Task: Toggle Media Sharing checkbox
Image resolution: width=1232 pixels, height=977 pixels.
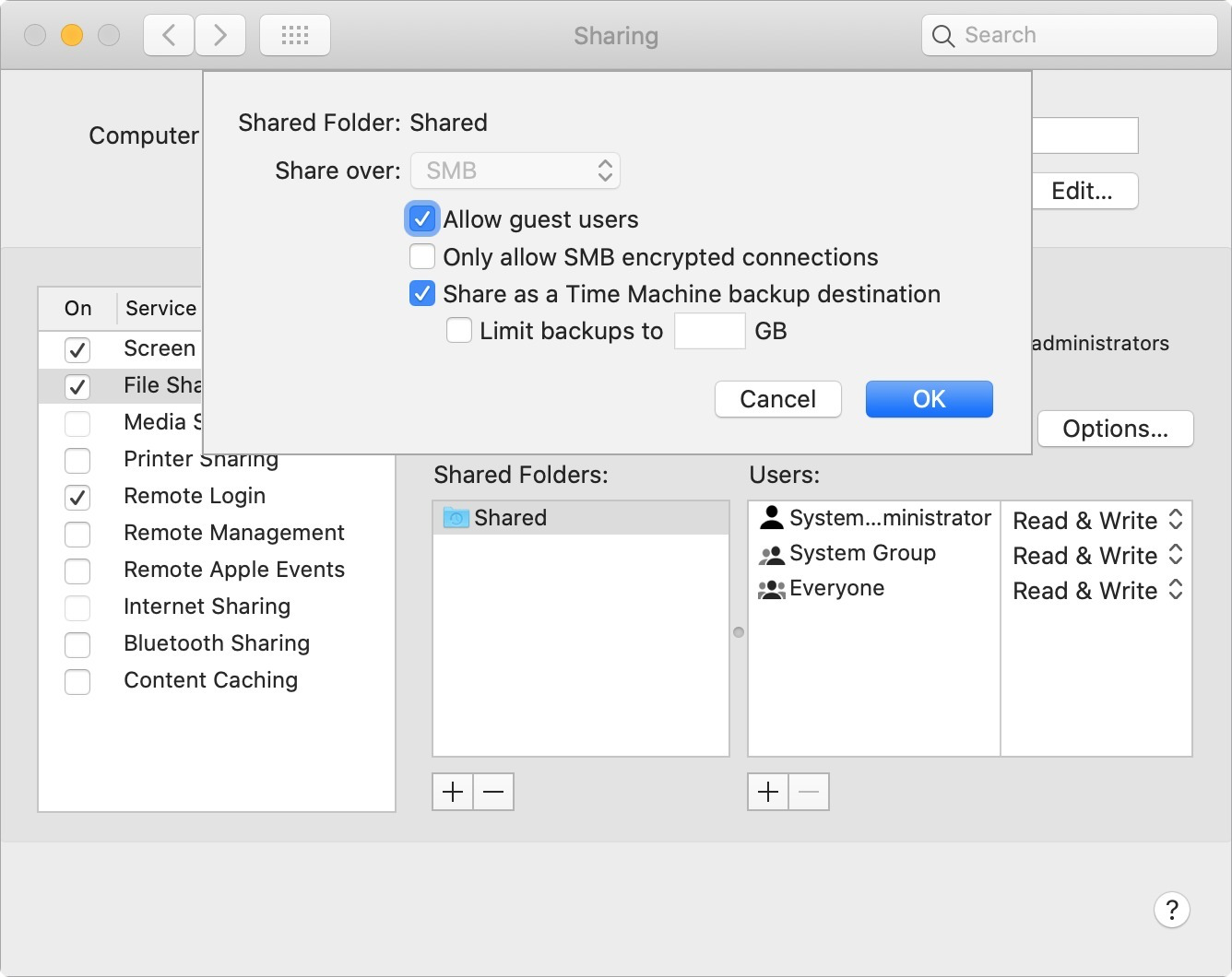Action: click(x=77, y=423)
